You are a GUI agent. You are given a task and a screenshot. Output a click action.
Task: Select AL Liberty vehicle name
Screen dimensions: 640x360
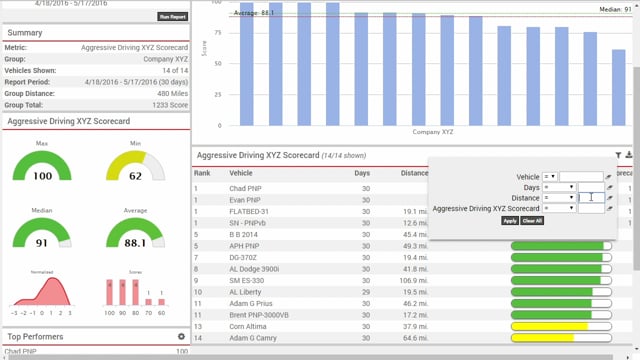[245, 292]
